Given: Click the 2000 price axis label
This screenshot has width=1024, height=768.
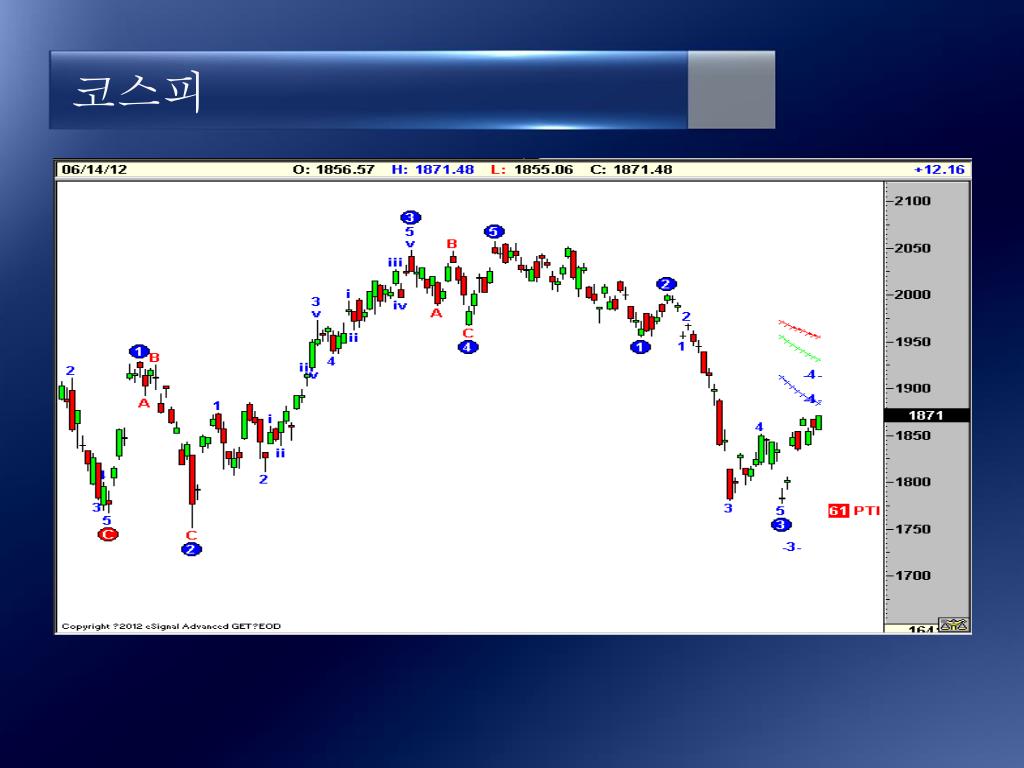Looking at the screenshot, I should (912, 295).
